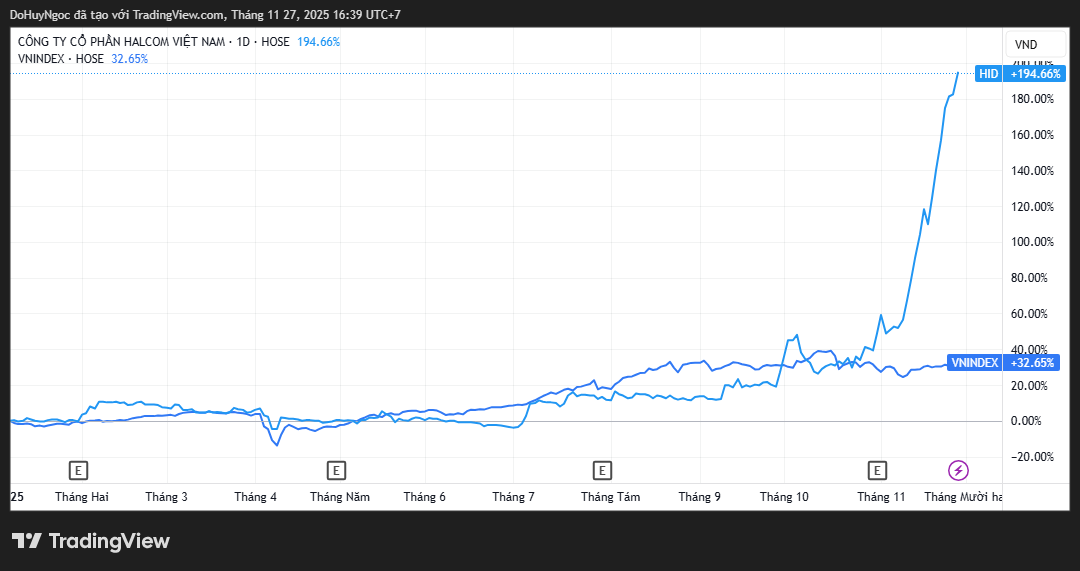Click the 160.00% axis label
Viewport: 1080px width, 571px height.
point(1032,135)
